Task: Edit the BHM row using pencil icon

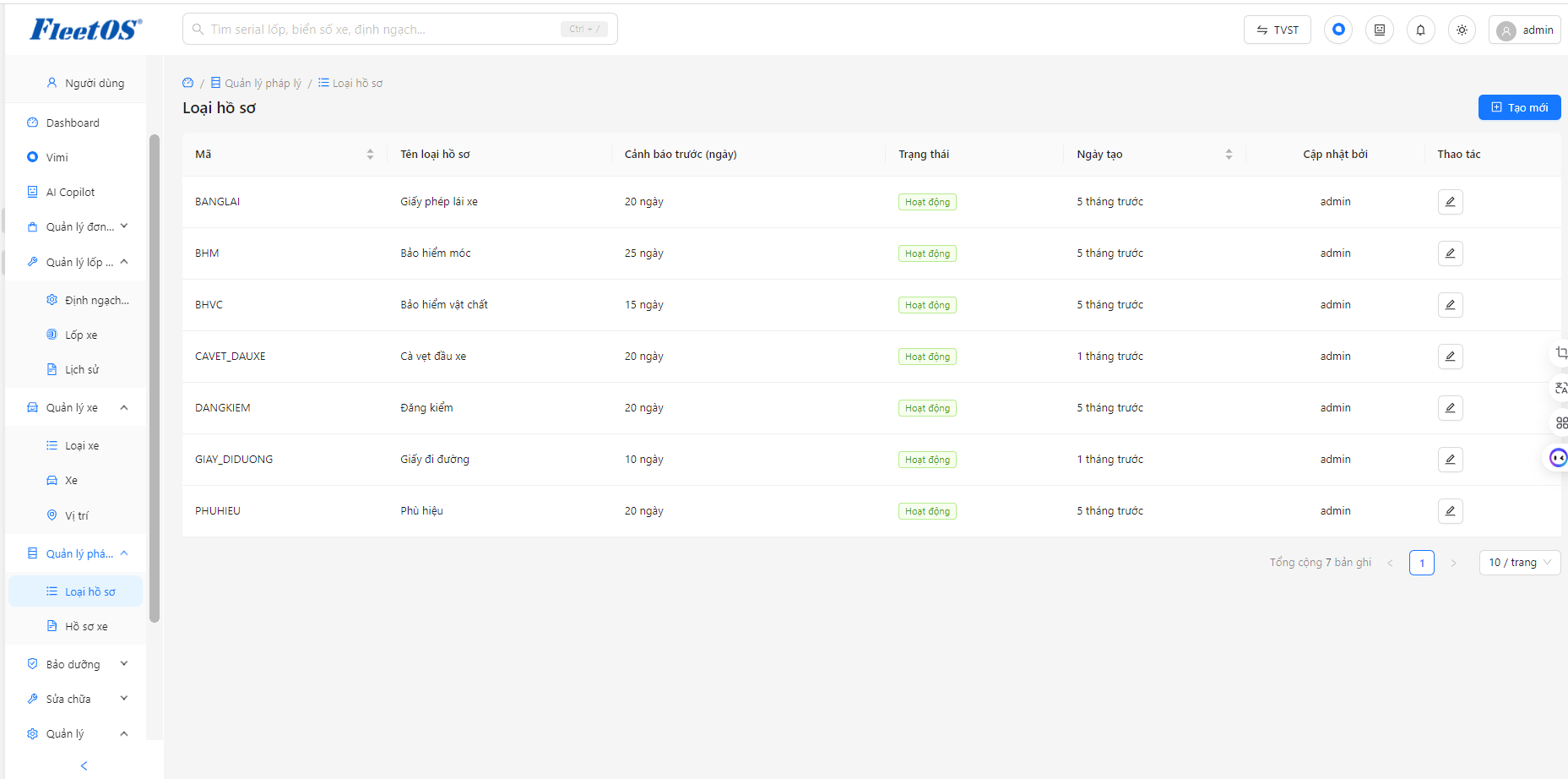Action: point(1450,253)
